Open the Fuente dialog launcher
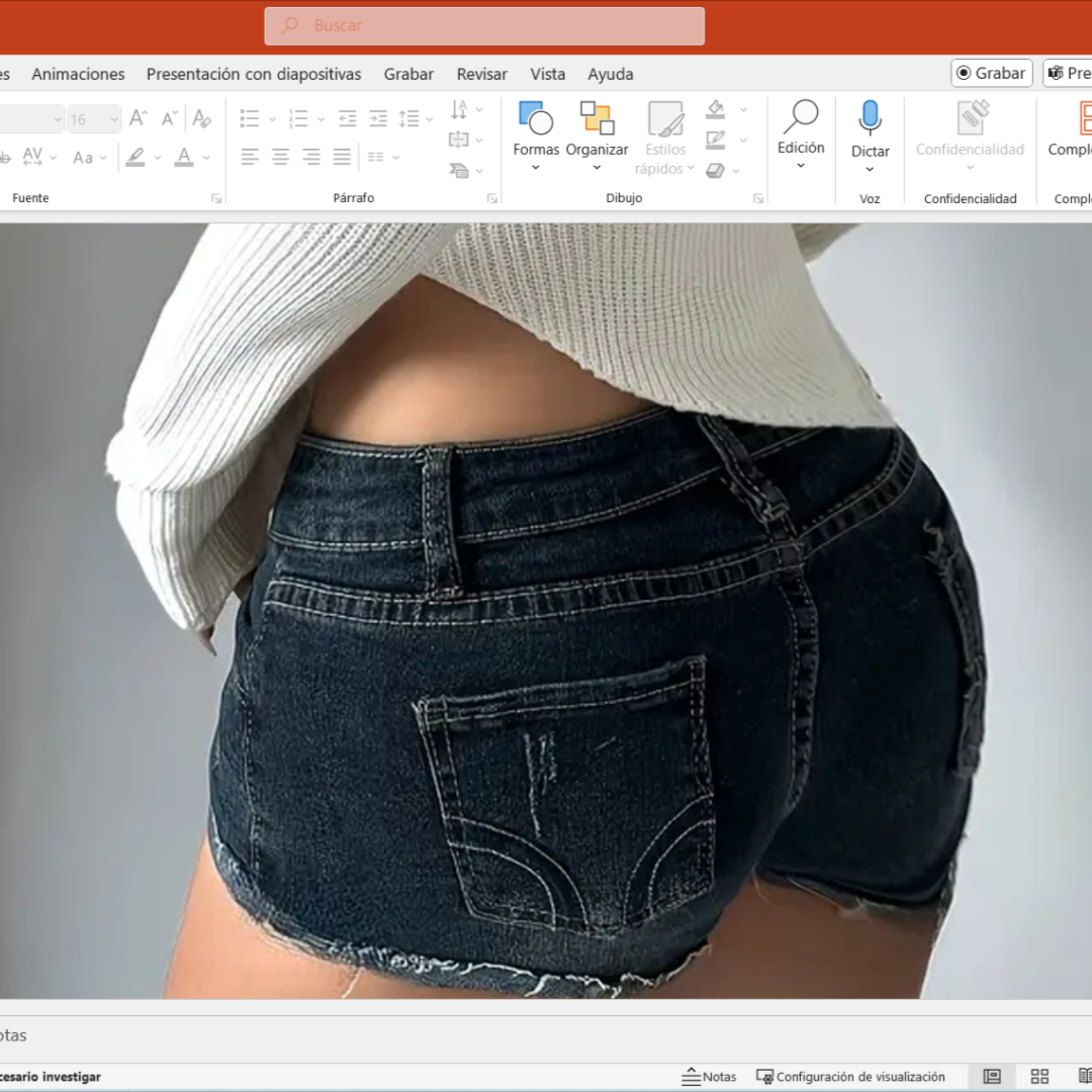This screenshot has height=1092, width=1092. (x=216, y=198)
